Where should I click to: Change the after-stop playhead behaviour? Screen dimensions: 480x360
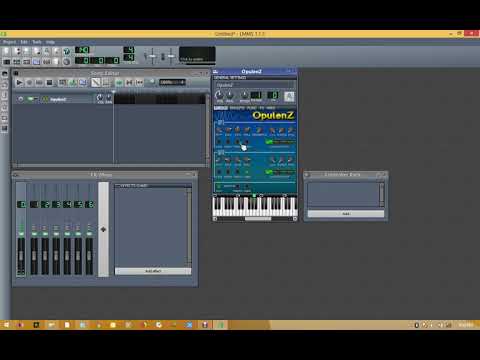coord(139,82)
